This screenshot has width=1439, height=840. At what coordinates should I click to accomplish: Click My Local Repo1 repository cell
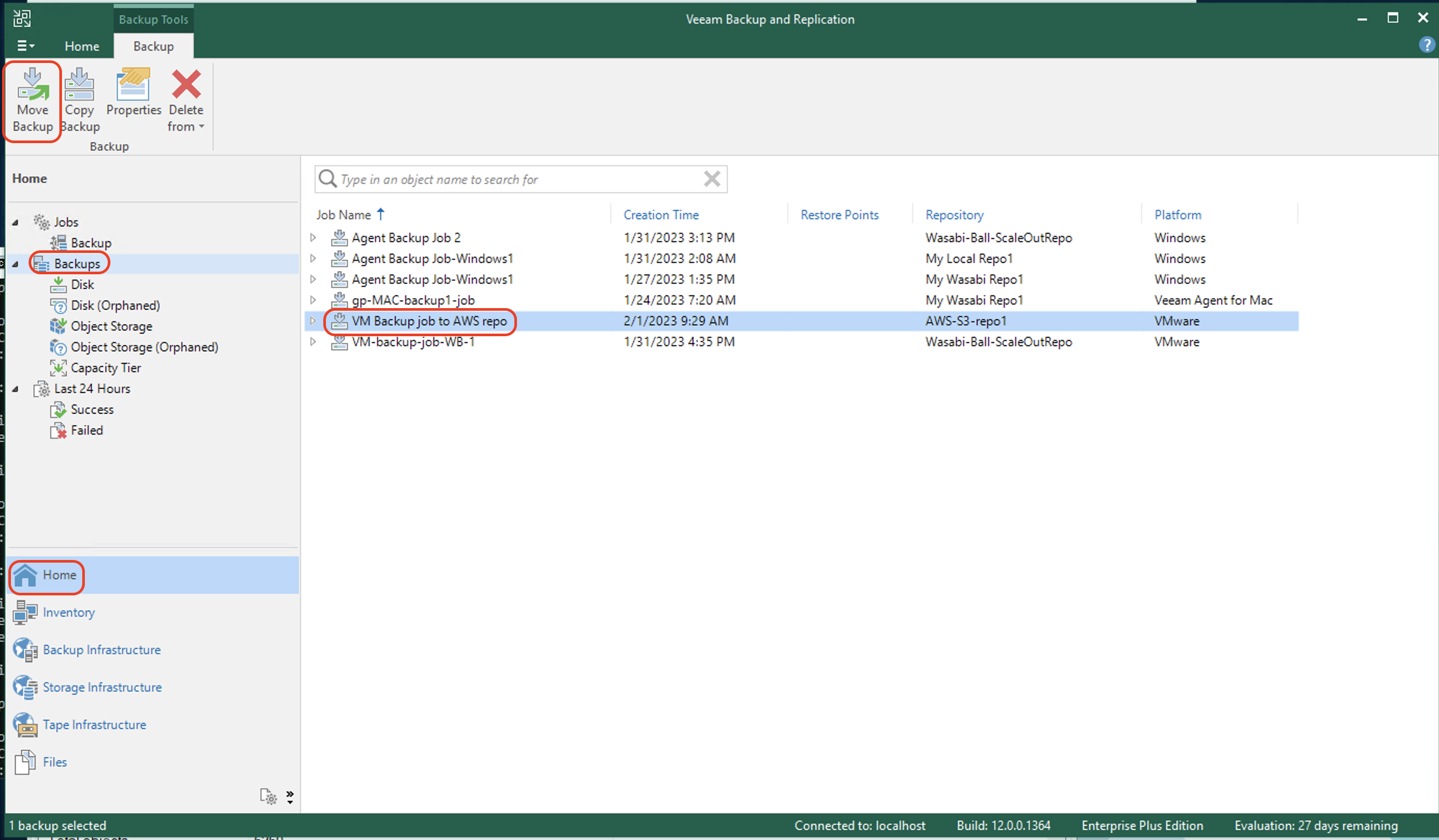[x=969, y=259]
